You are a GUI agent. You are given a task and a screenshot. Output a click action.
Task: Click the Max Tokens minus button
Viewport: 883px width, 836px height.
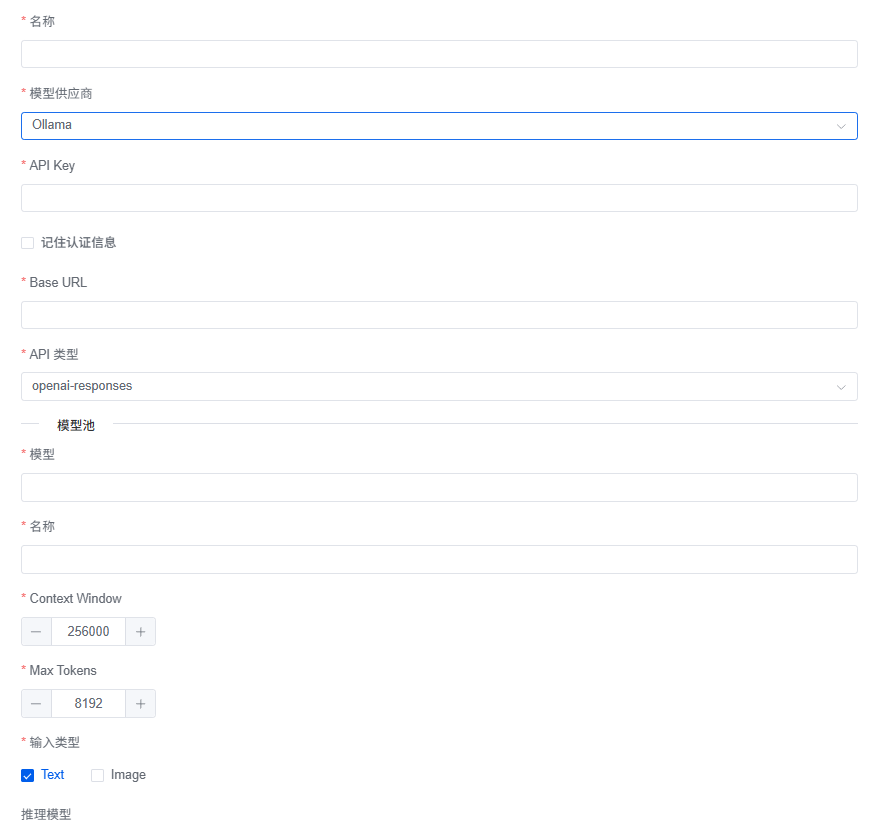coord(36,704)
